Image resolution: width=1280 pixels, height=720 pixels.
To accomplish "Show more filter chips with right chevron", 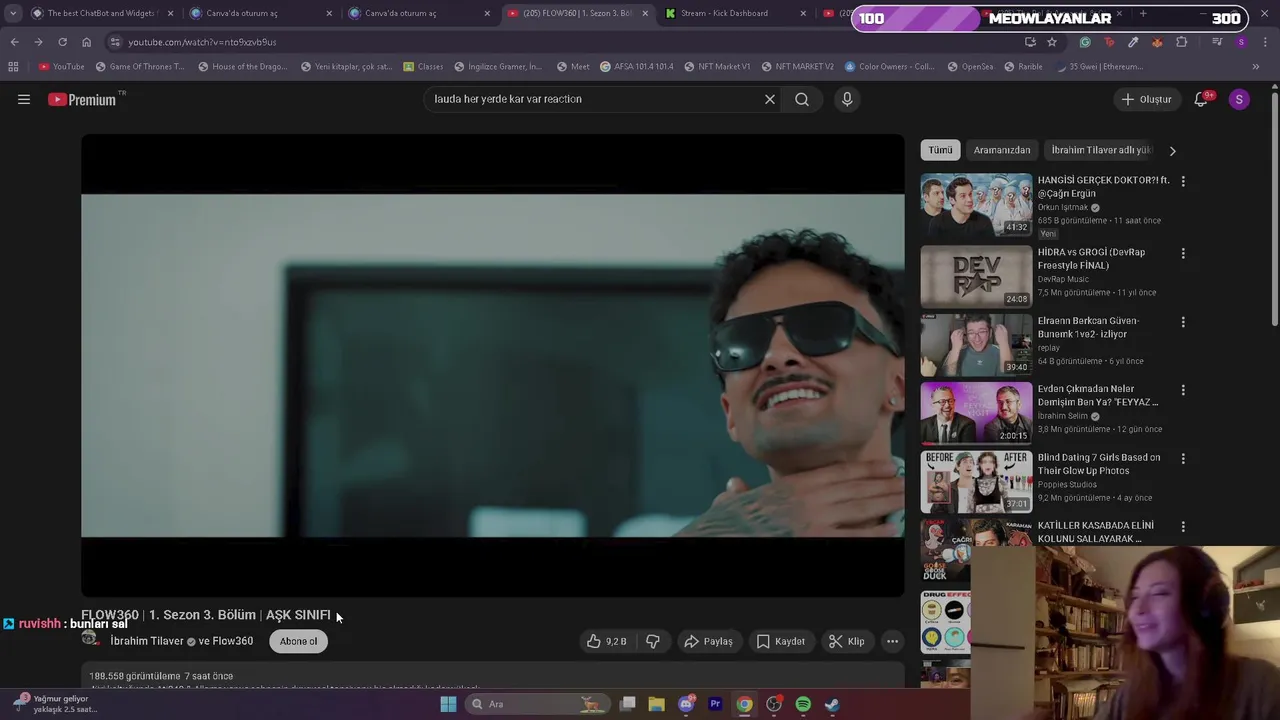I will 1172,150.
